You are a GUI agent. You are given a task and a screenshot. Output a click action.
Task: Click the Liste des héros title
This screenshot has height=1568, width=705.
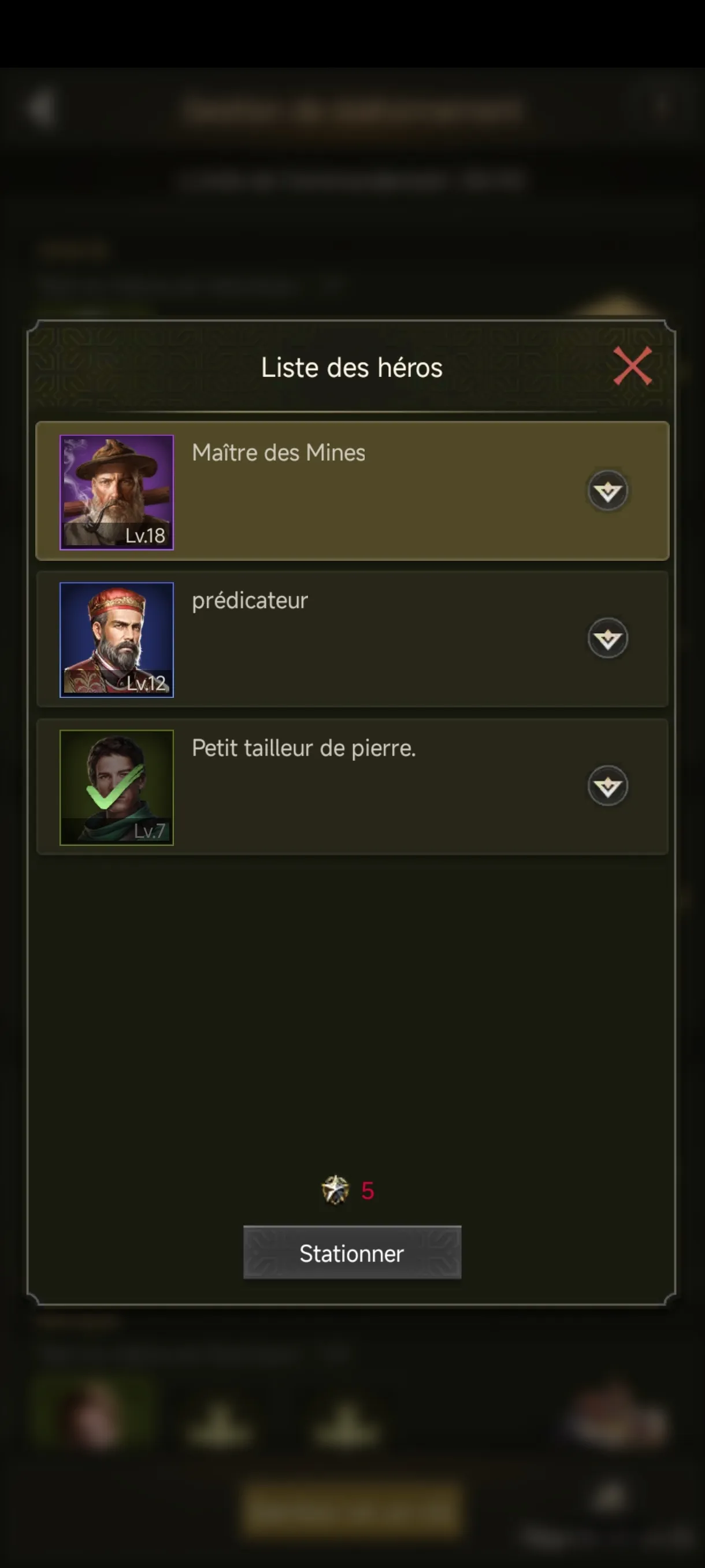click(x=351, y=368)
